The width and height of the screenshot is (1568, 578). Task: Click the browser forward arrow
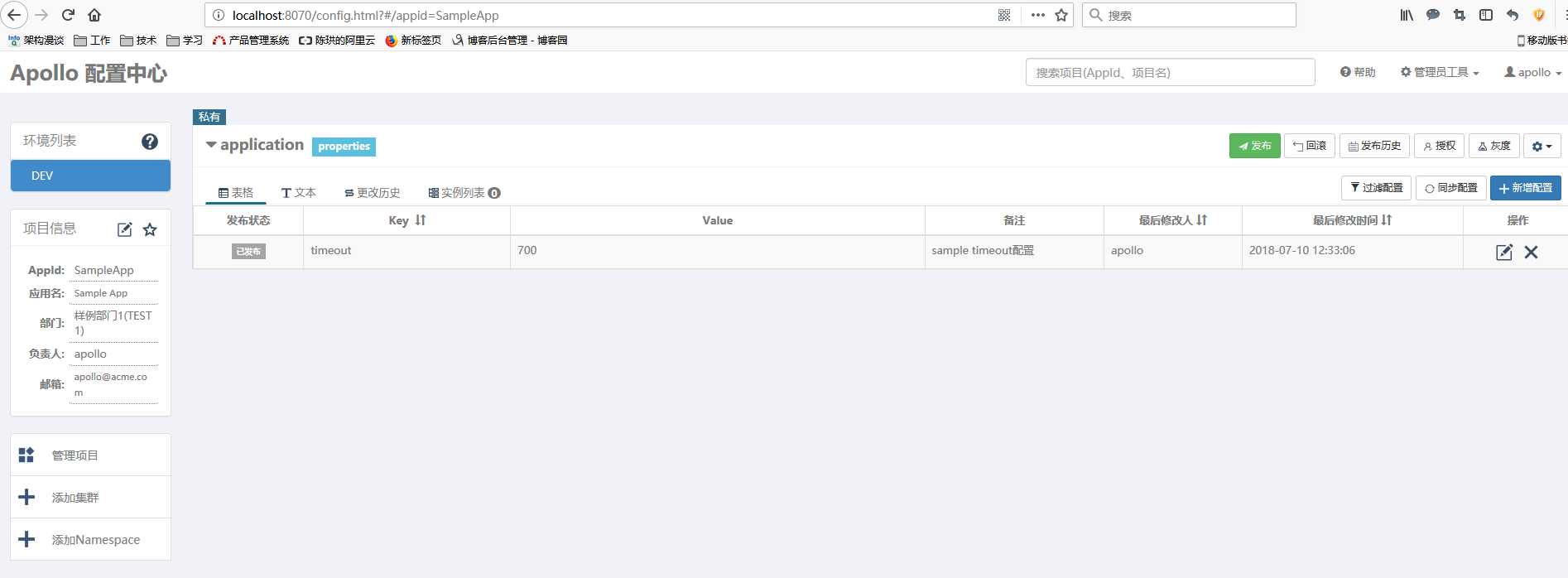point(42,15)
